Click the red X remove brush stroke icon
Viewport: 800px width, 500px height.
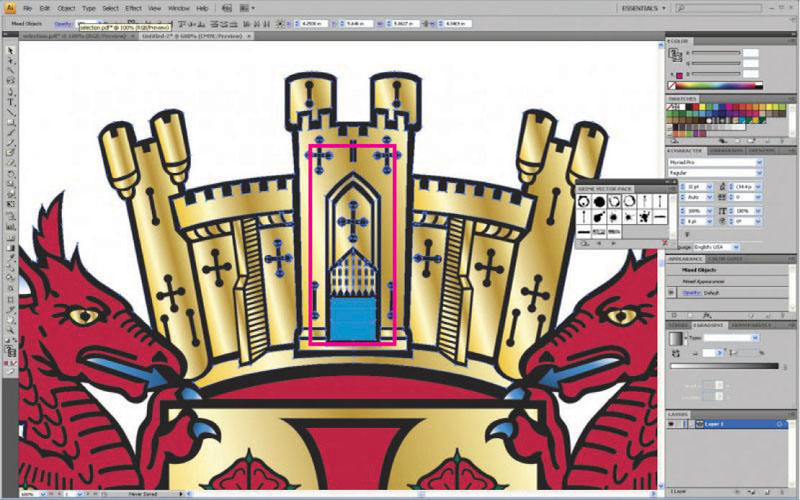tap(665, 244)
